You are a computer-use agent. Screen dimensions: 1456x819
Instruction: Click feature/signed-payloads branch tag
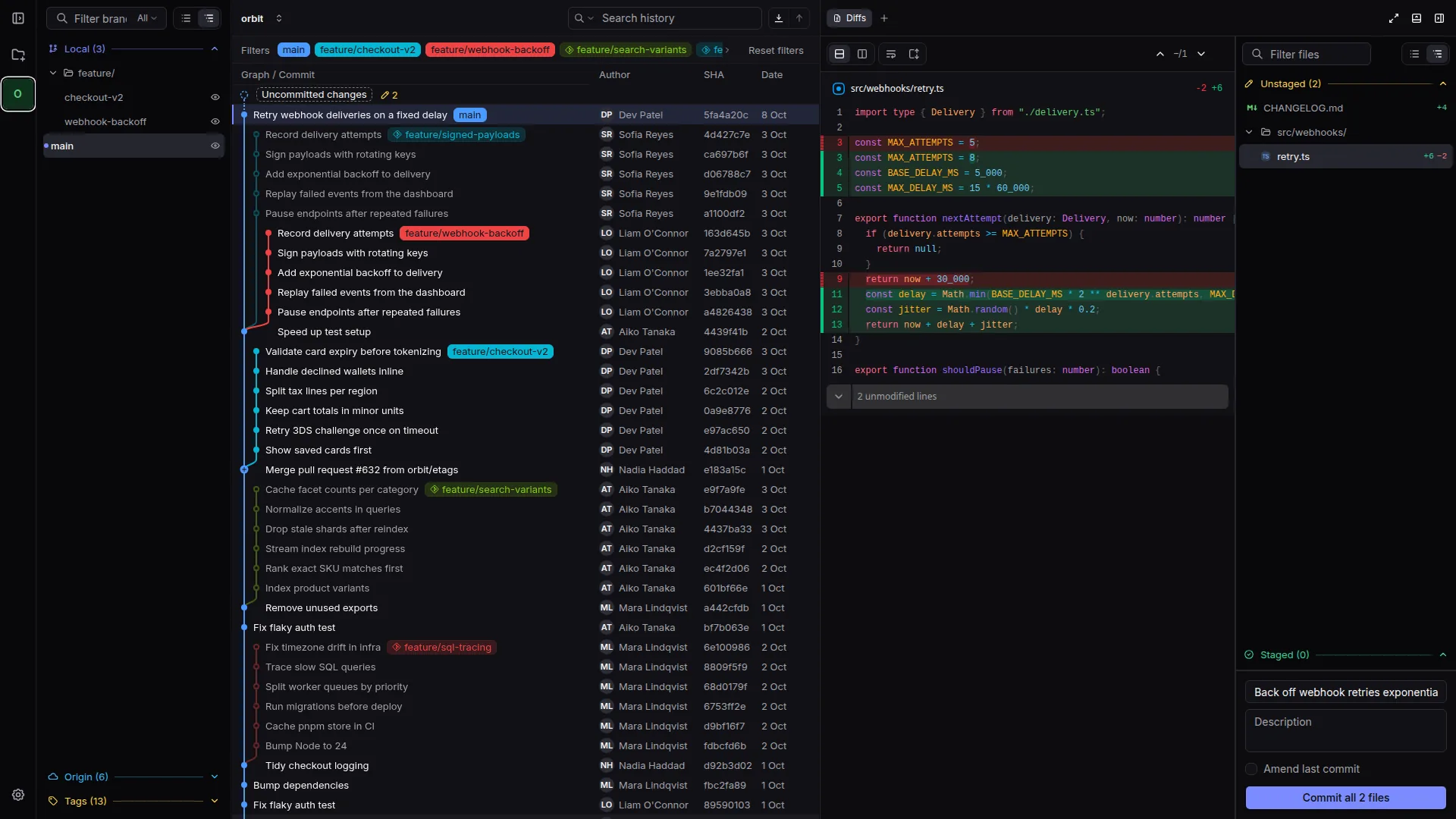click(x=457, y=135)
